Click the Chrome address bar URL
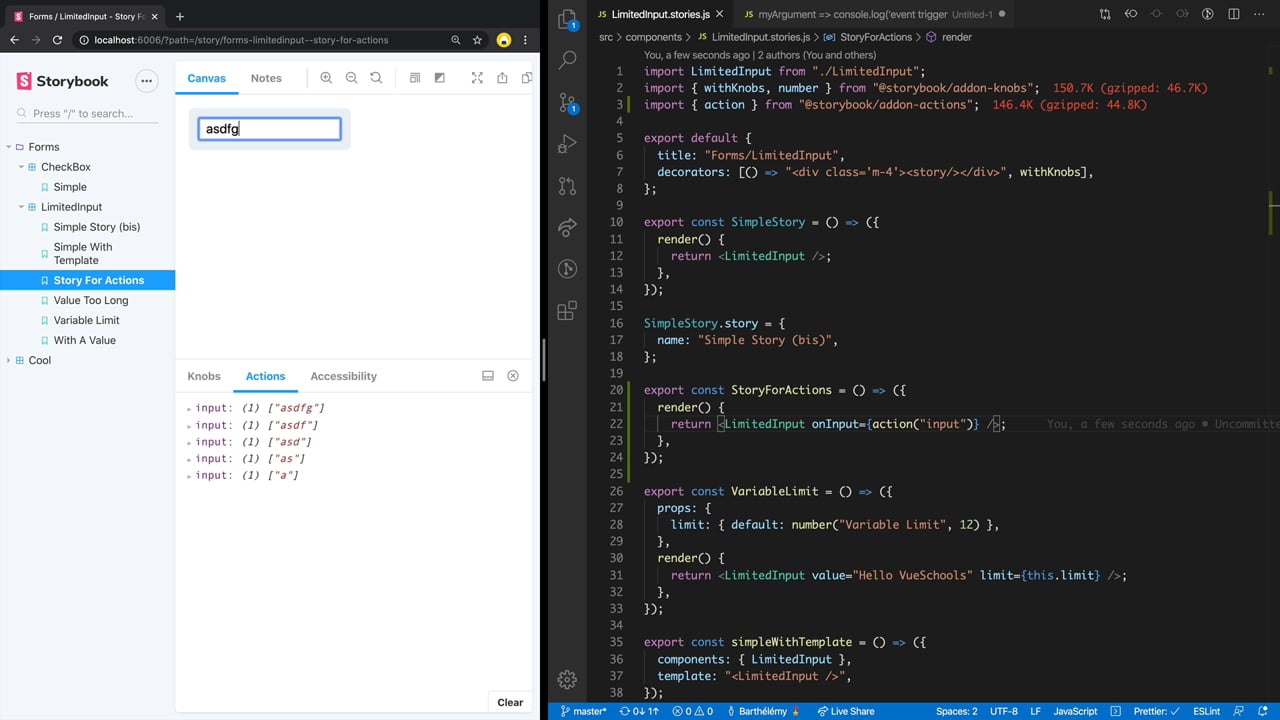This screenshot has width=1280, height=720. click(x=241, y=40)
